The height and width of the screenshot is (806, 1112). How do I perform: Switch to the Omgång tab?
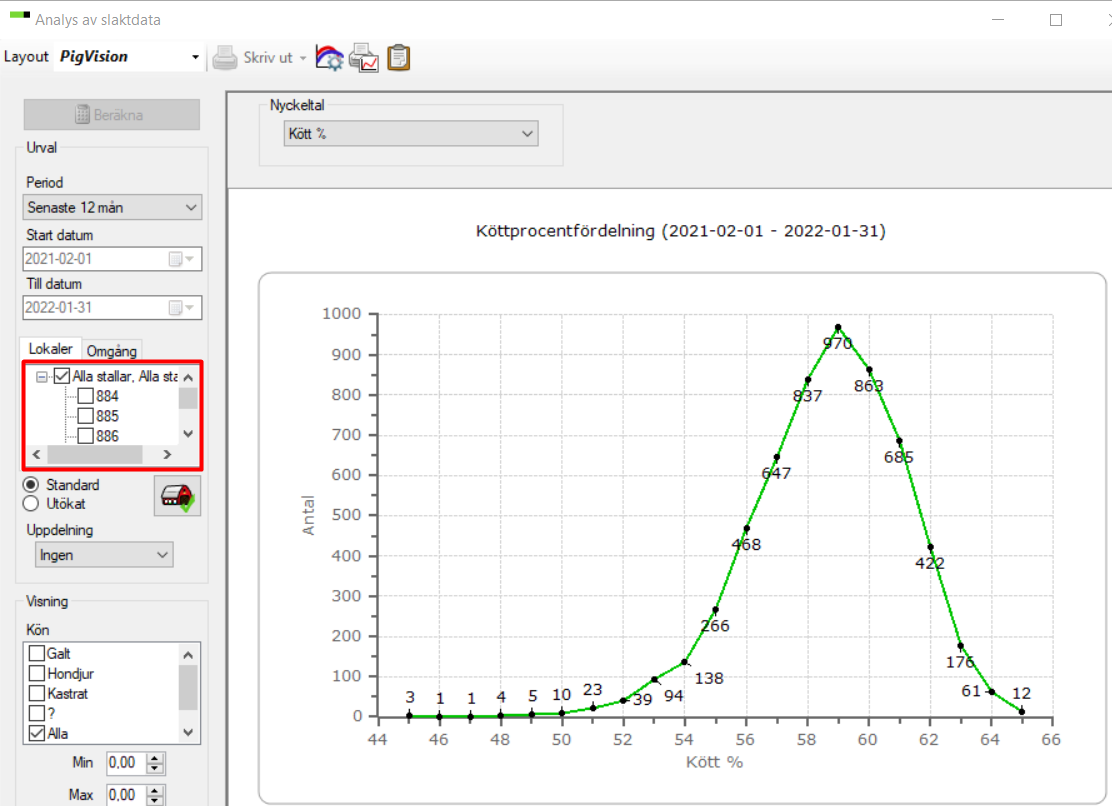pyautogui.click(x=111, y=351)
